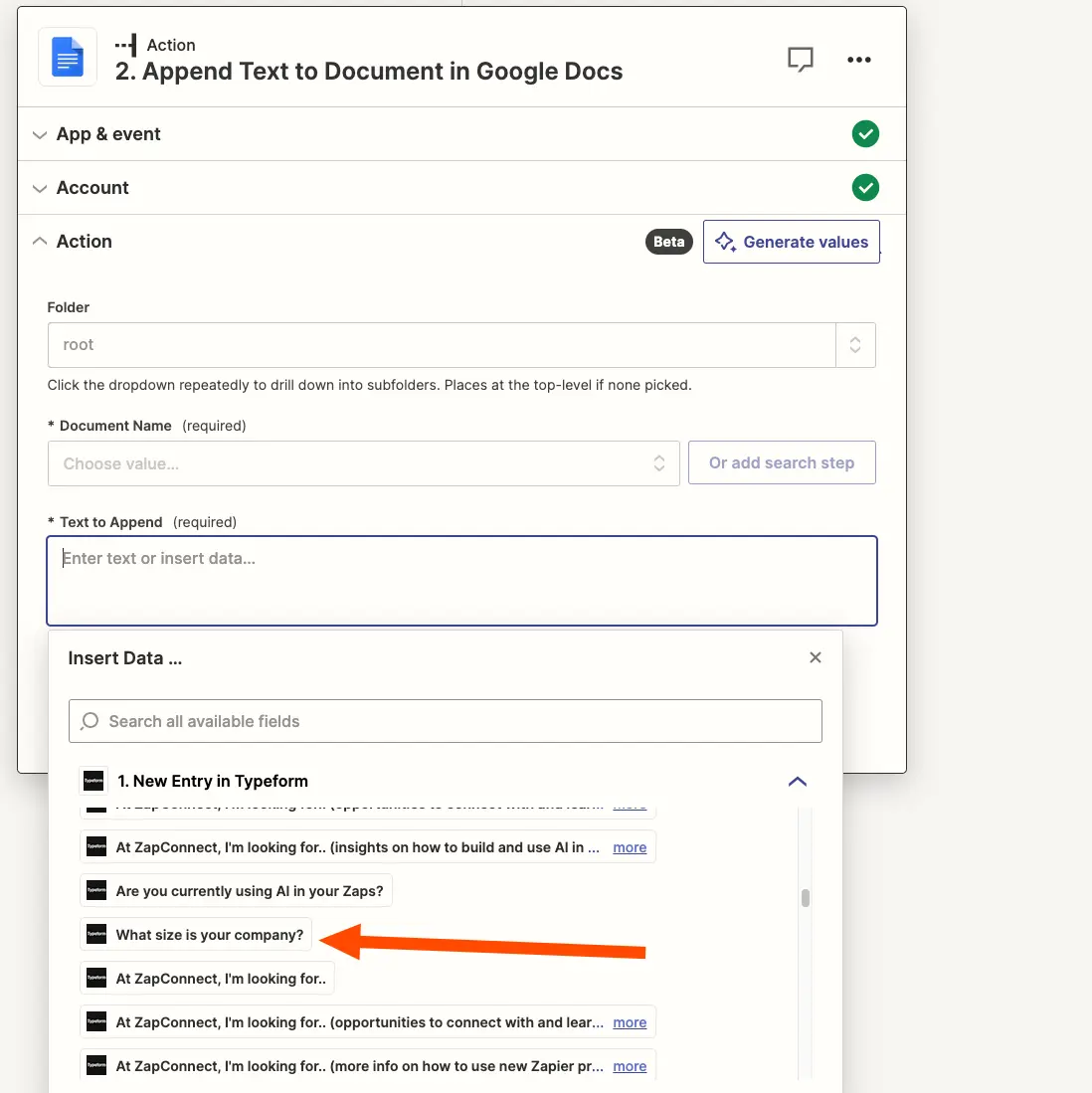The width and height of the screenshot is (1092, 1093).
Task: Open the Document Name Choose value dropdown
Action: click(x=363, y=463)
